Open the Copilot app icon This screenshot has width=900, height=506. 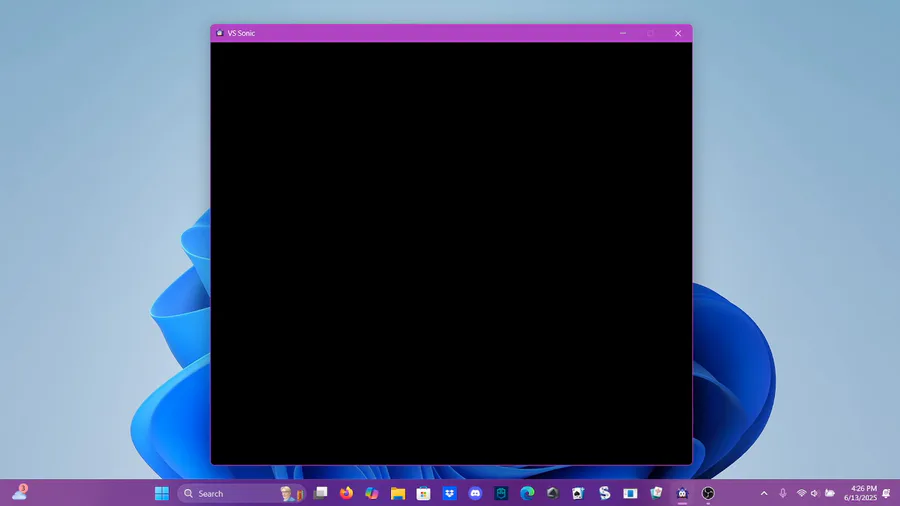(x=372, y=493)
